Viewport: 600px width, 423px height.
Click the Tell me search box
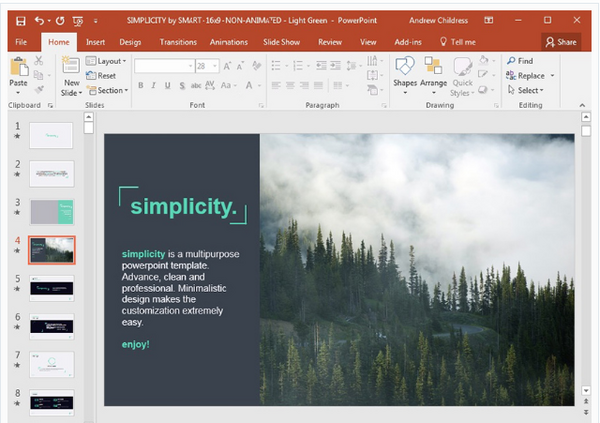[458, 42]
